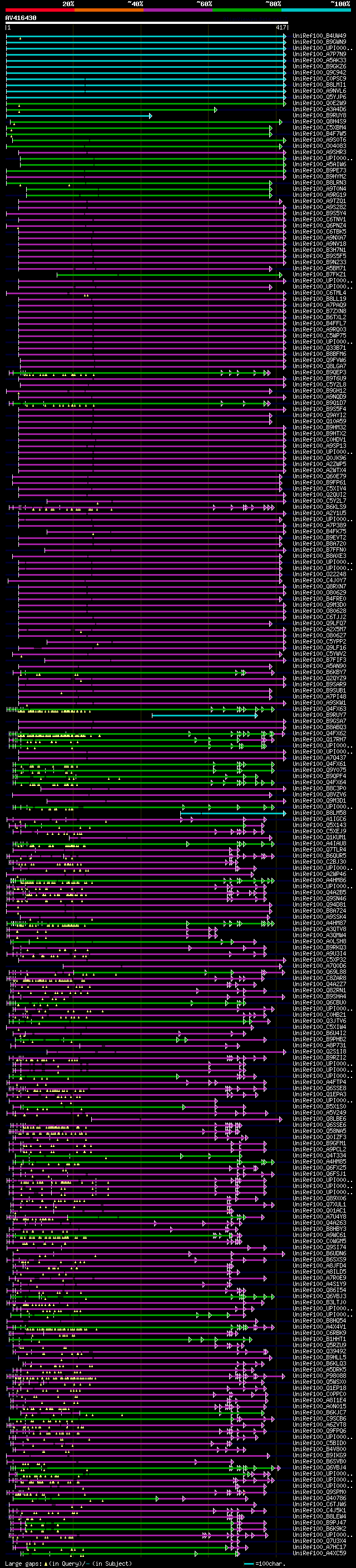356x1568 pixels.
Task: Open hit UniRef100_Q9C942
Action: [319, 72]
